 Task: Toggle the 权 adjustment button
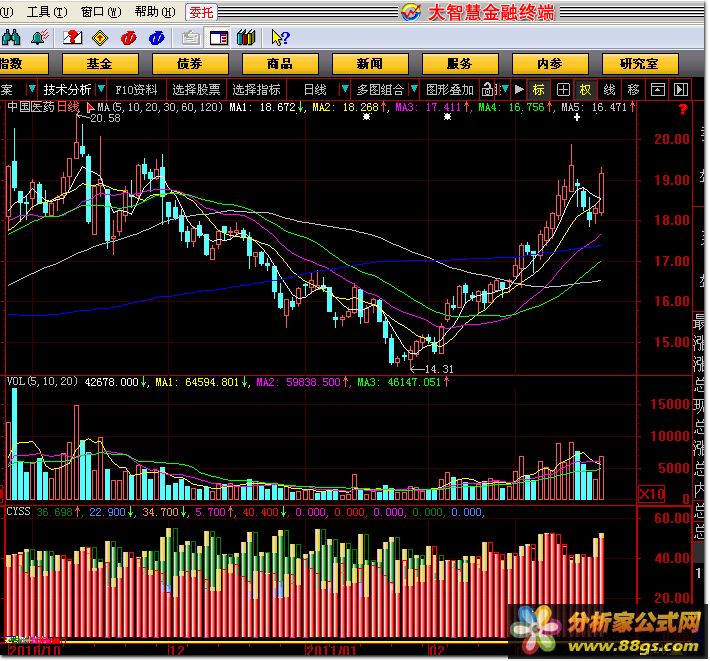585,89
